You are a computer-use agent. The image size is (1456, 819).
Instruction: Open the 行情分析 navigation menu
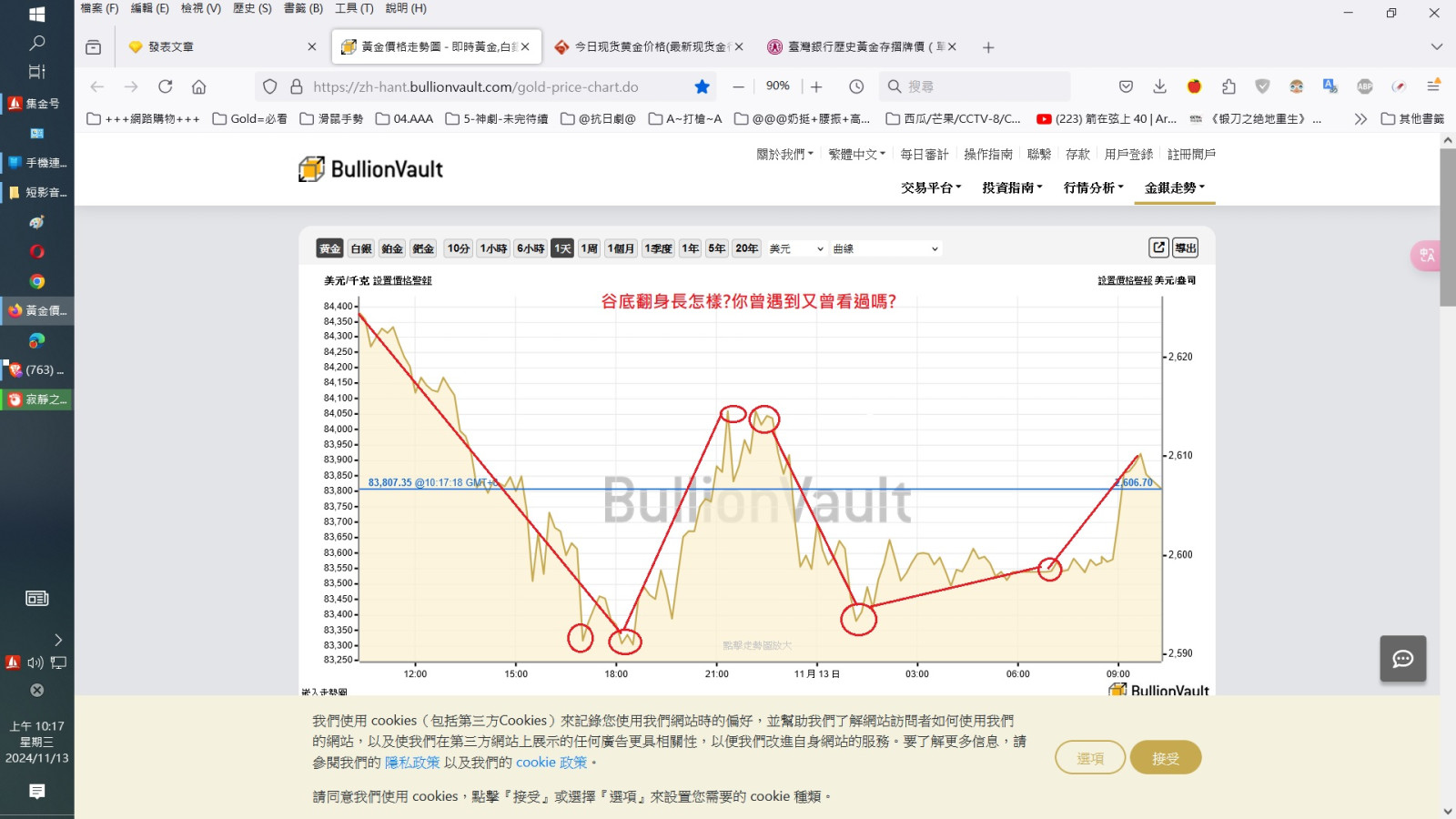(x=1093, y=187)
